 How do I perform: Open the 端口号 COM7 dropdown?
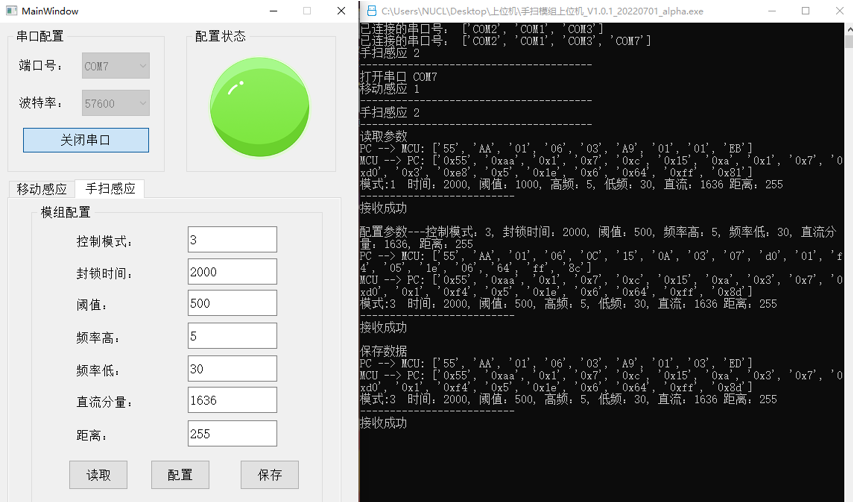point(116,66)
